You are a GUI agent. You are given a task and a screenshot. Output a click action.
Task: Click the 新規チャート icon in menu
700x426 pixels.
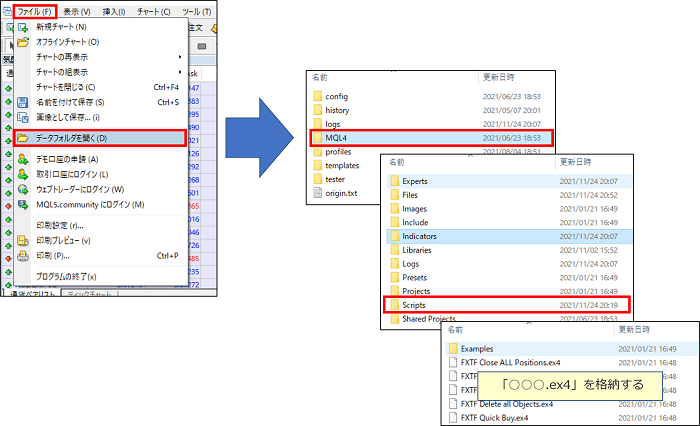[x=21, y=27]
